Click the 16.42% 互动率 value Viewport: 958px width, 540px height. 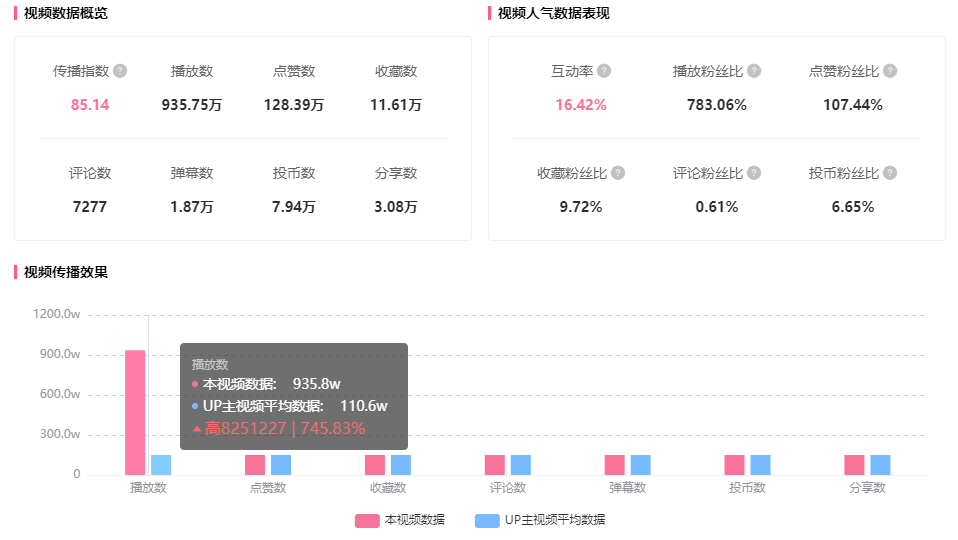pos(581,105)
